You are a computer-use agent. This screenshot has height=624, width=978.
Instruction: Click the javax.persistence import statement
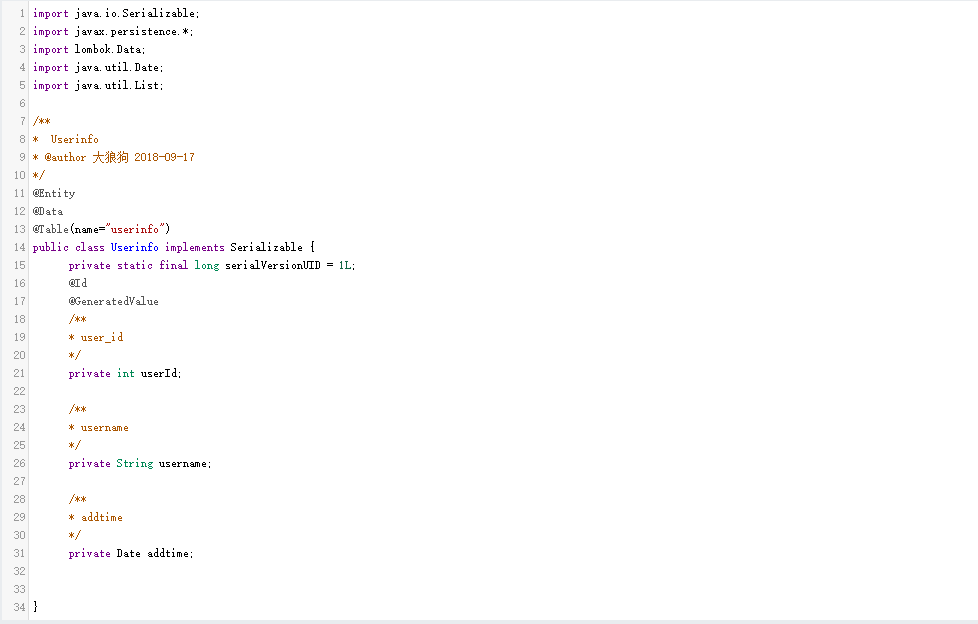113,32
